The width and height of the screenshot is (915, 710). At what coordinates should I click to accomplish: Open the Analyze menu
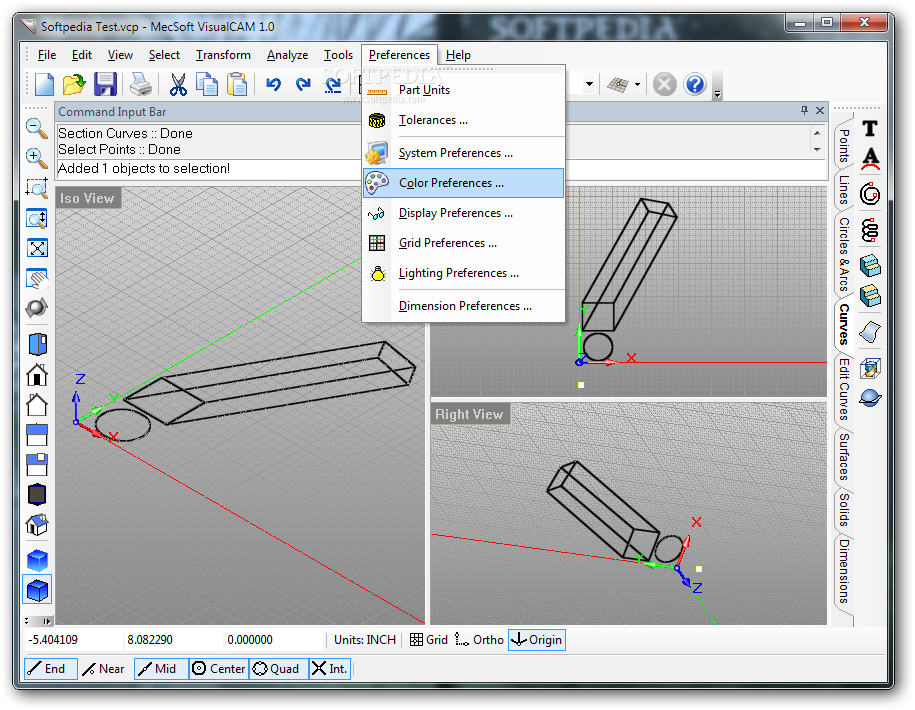click(287, 55)
